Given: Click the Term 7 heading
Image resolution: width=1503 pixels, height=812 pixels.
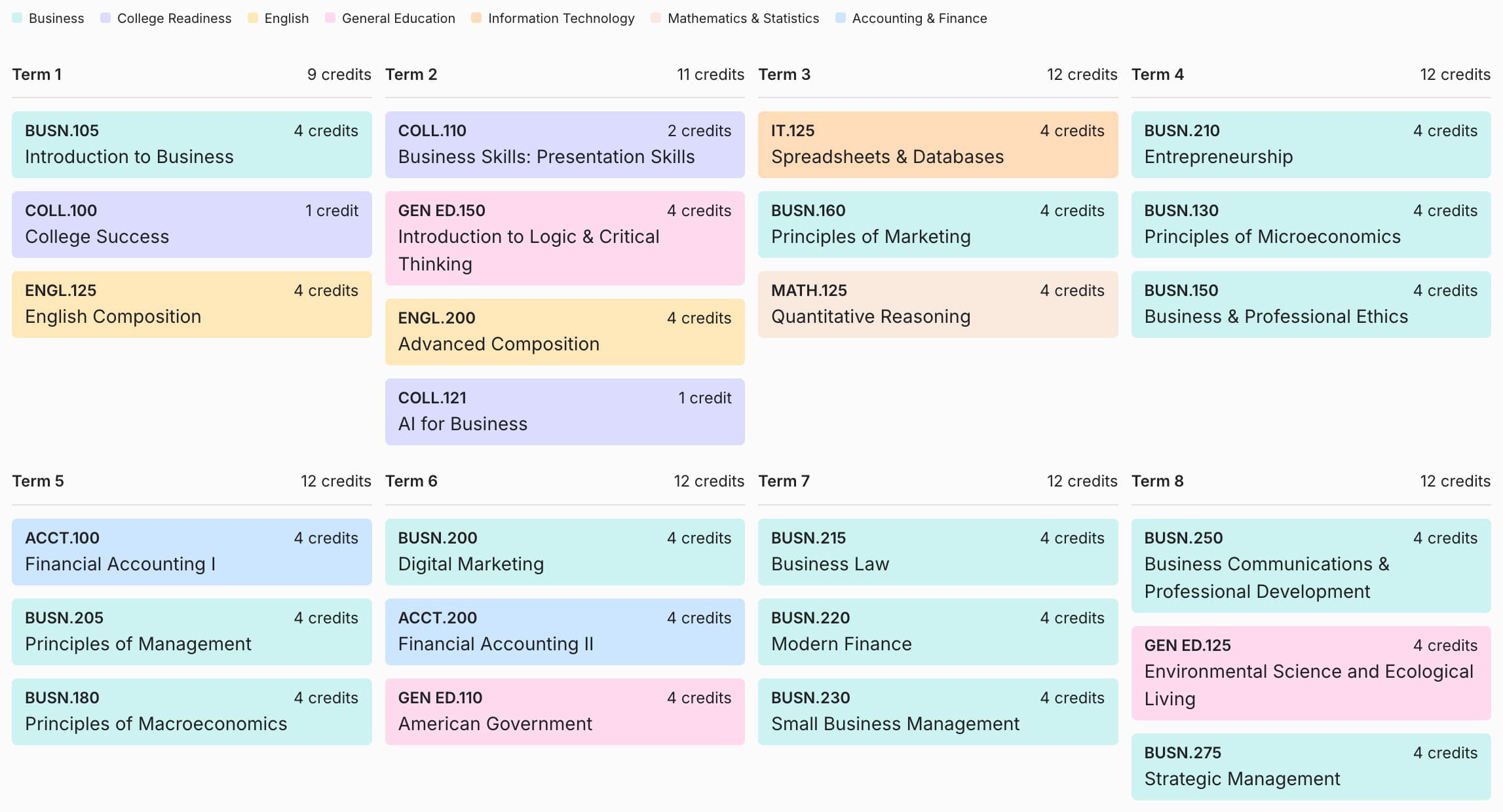Looking at the screenshot, I should coord(784,481).
